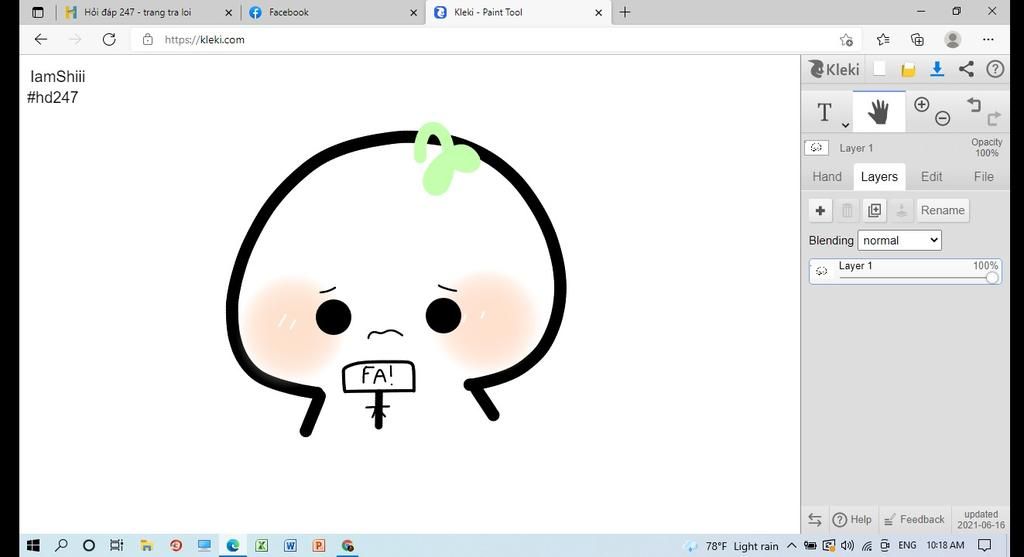Image resolution: width=1024 pixels, height=557 pixels.
Task: View site info with the lock icon
Action: (x=148, y=39)
